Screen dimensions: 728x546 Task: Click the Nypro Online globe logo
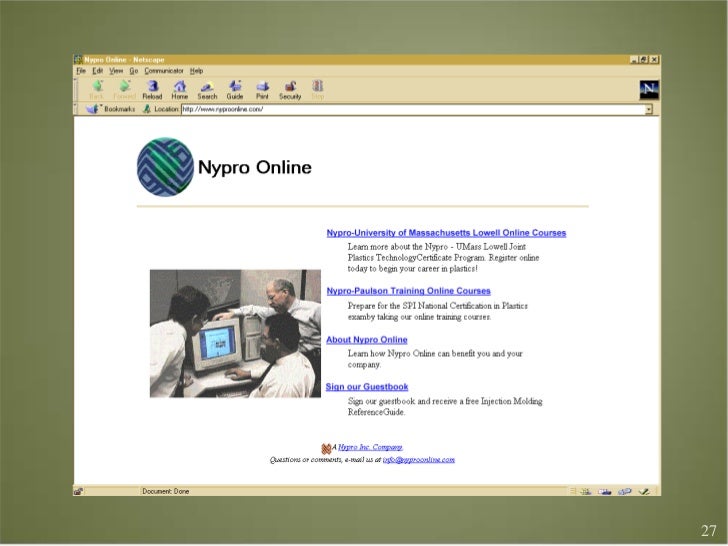[x=165, y=167]
